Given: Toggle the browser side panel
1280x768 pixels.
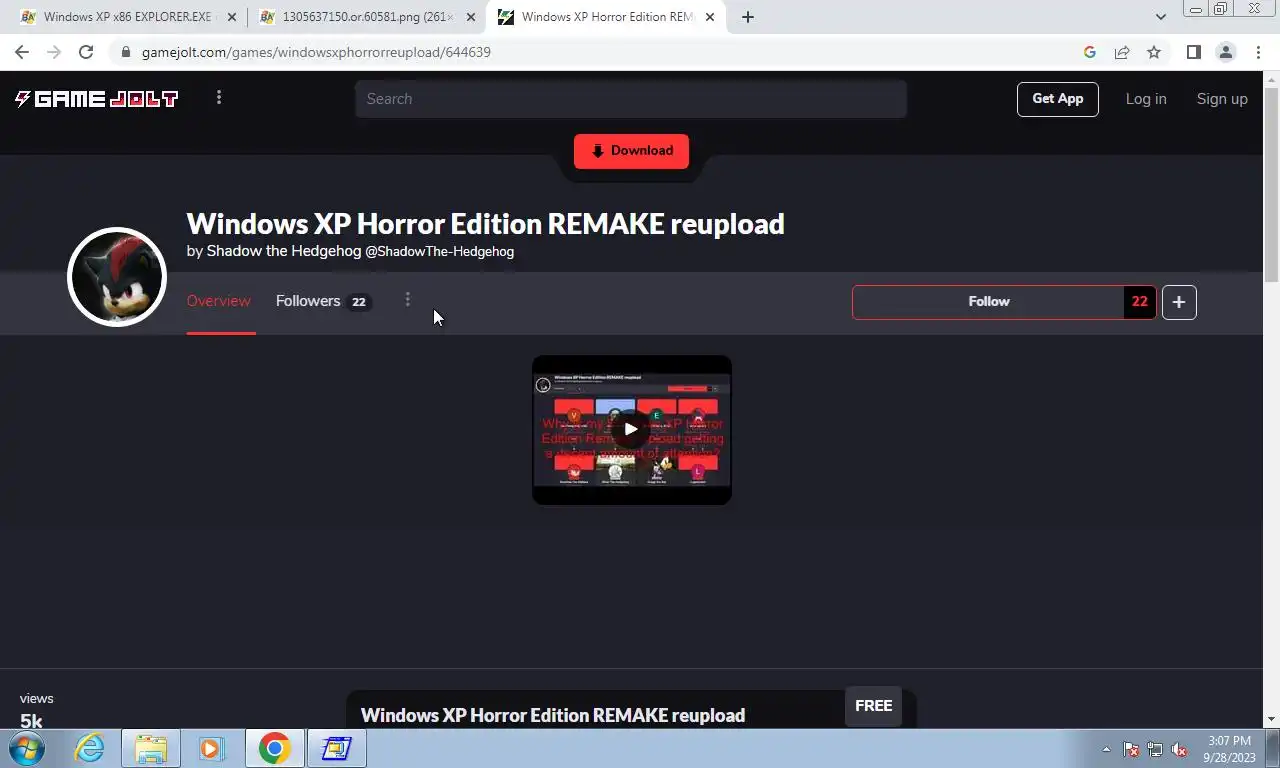Looking at the screenshot, I should coord(1193,52).
